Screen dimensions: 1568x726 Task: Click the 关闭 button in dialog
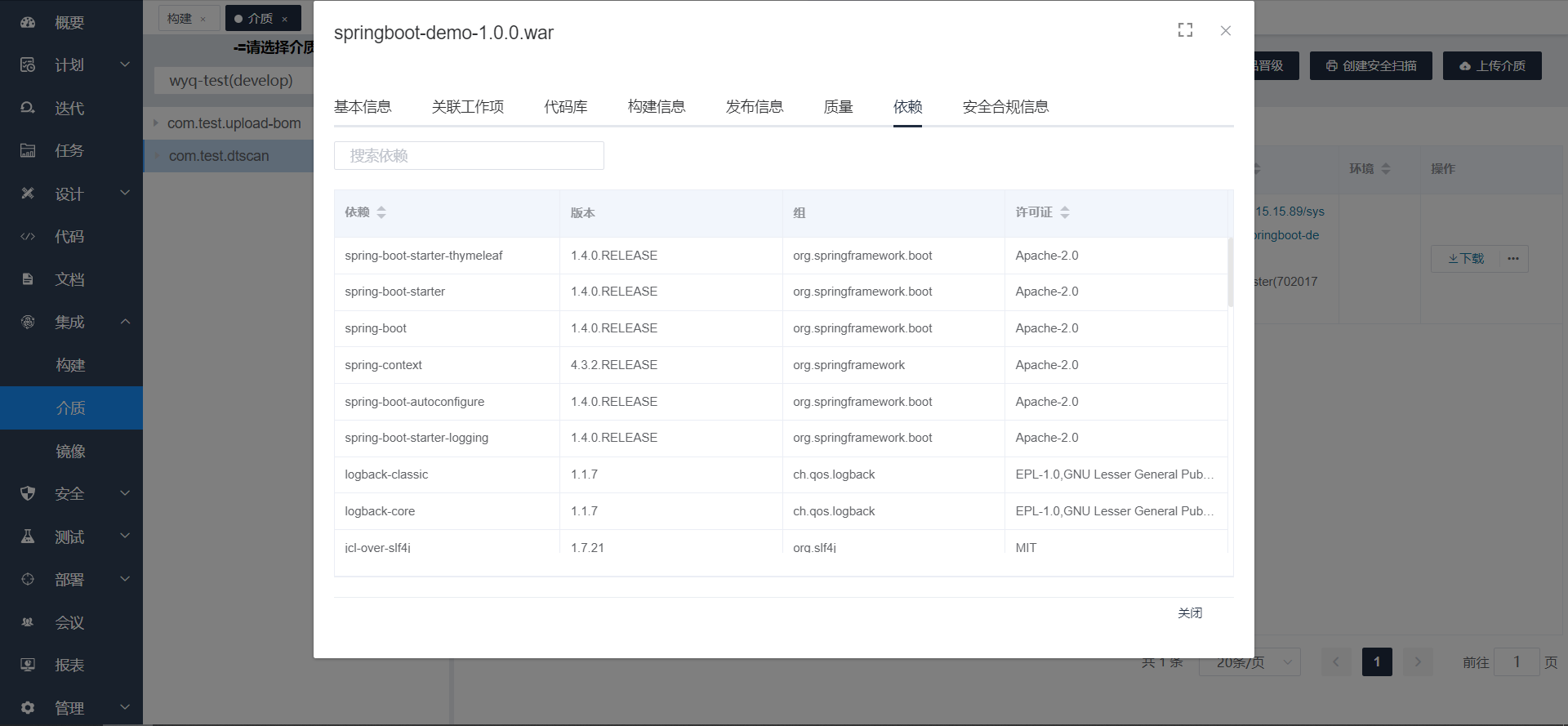1189,613
